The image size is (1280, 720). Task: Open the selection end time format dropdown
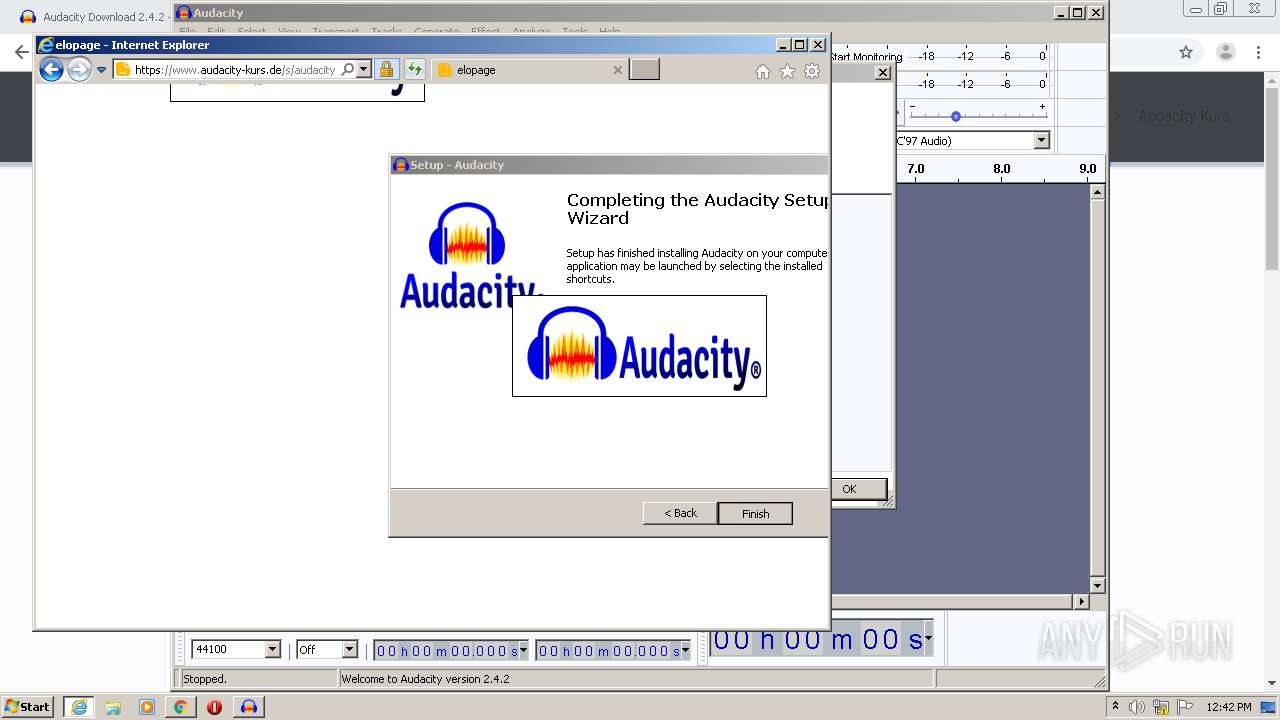685,651
